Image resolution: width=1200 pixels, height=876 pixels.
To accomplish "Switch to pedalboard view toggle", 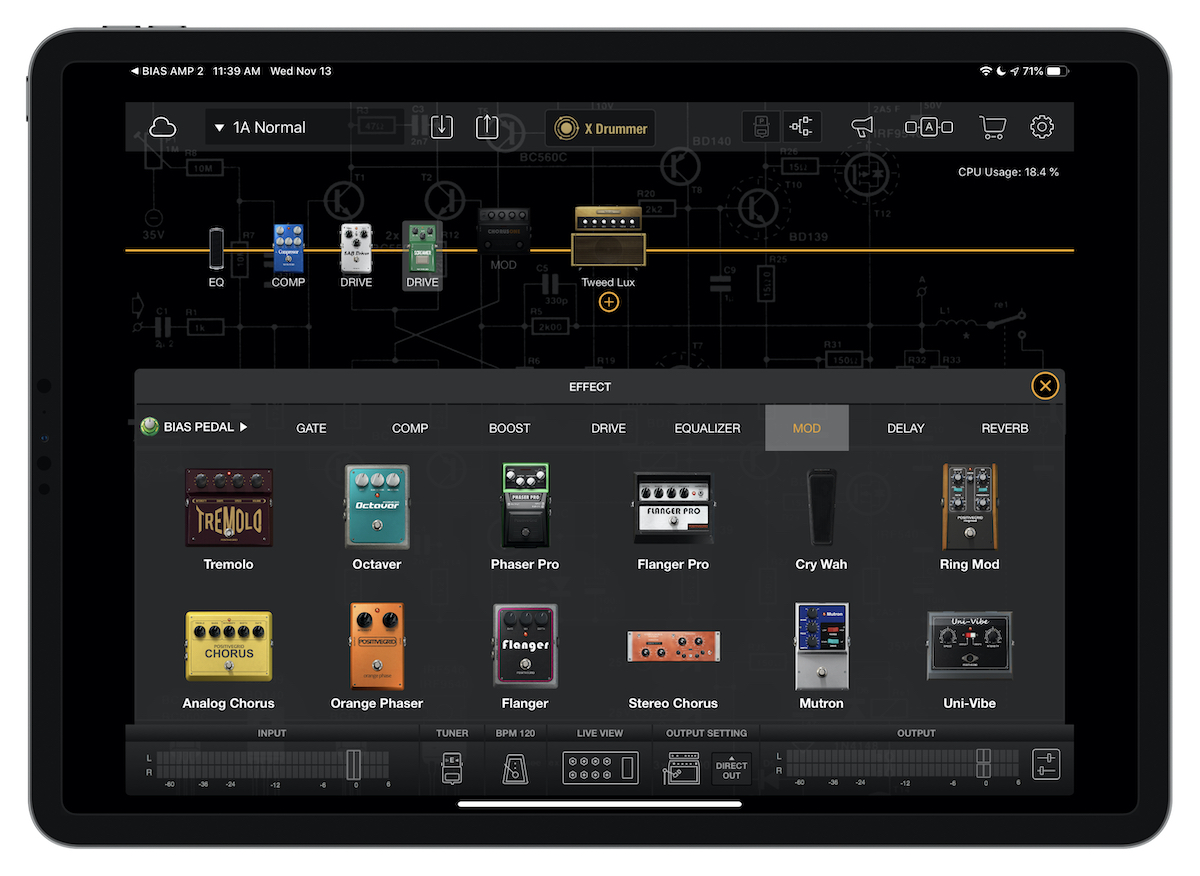I will pos(761,127).
